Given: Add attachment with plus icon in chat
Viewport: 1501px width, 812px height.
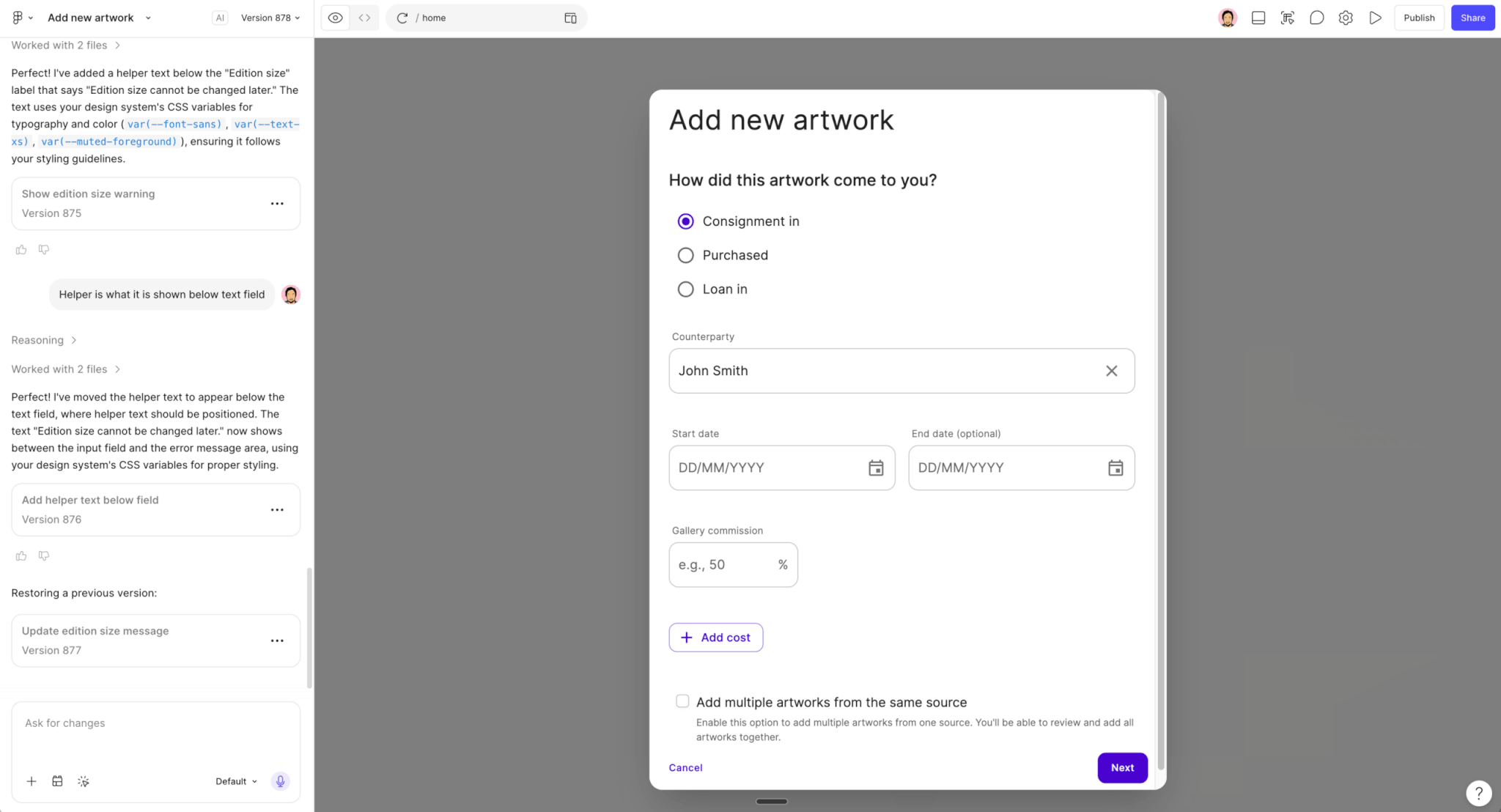Looking at the screenshot, I should pyautogui.click(x=32, y=781).
